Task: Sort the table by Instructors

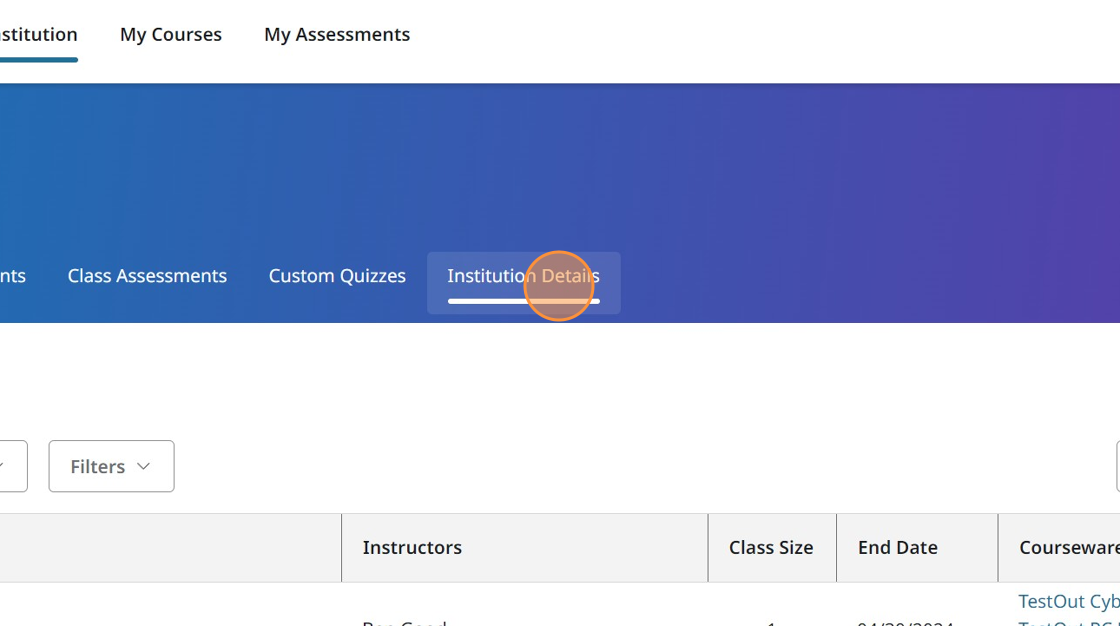Action: coord(412,547)
